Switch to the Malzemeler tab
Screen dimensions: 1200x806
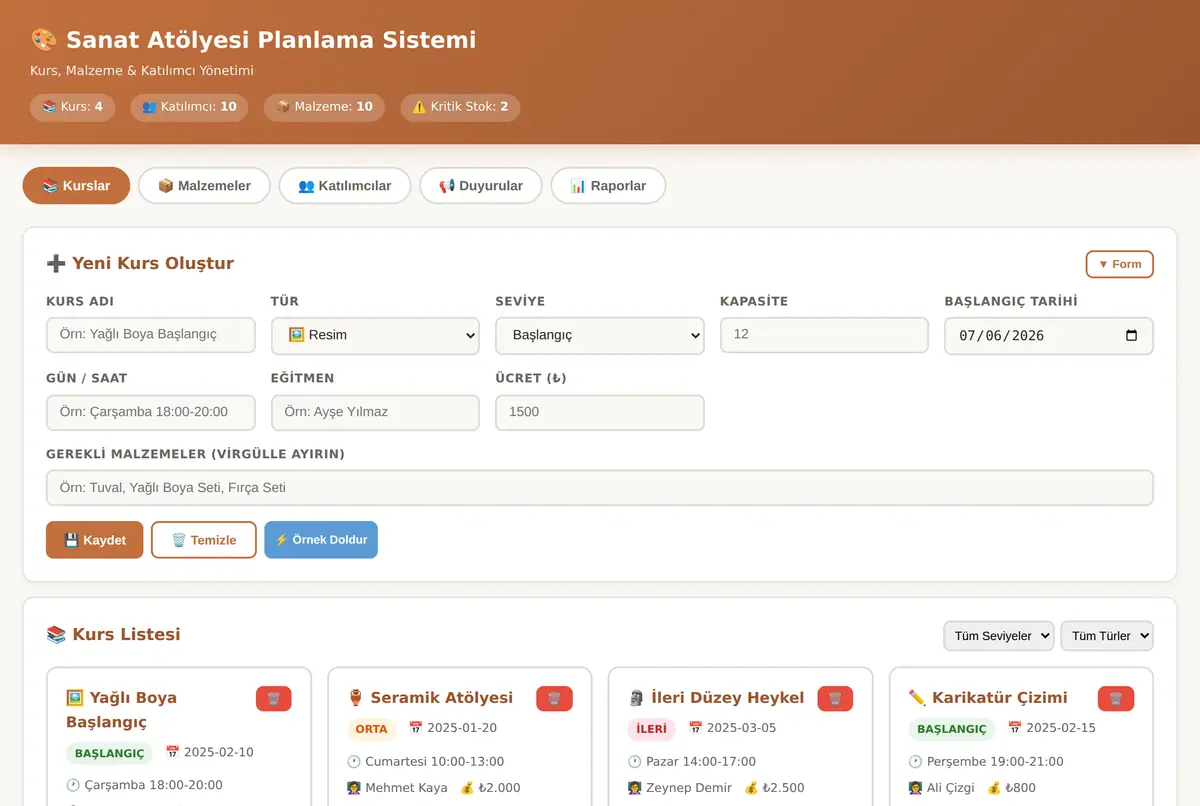click(204, 186)
